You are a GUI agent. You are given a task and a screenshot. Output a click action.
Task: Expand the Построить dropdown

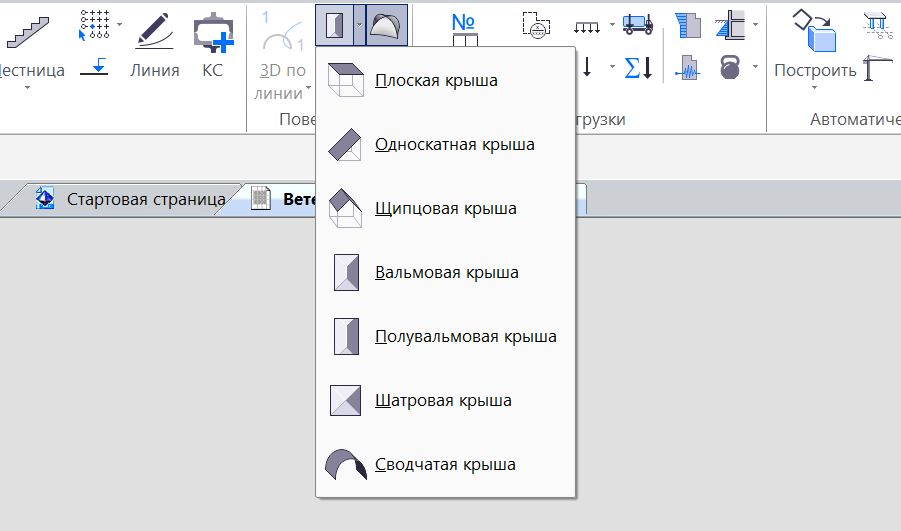coord(815,89)
